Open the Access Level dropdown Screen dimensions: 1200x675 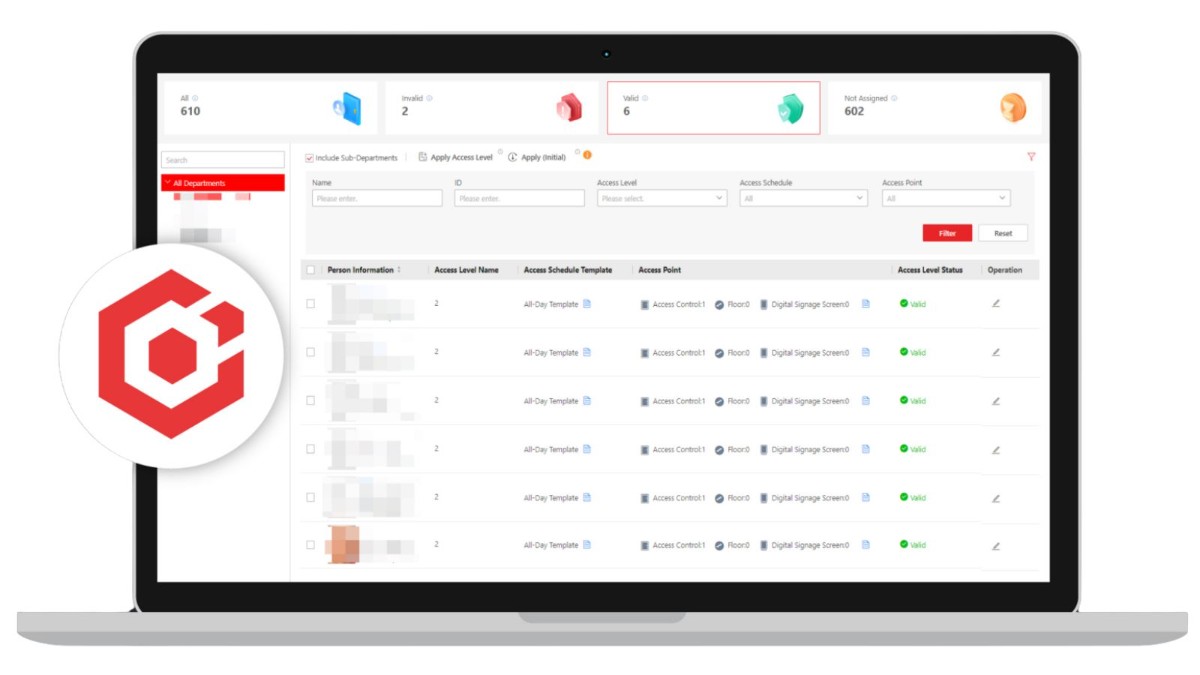click(x=662, y=198)
